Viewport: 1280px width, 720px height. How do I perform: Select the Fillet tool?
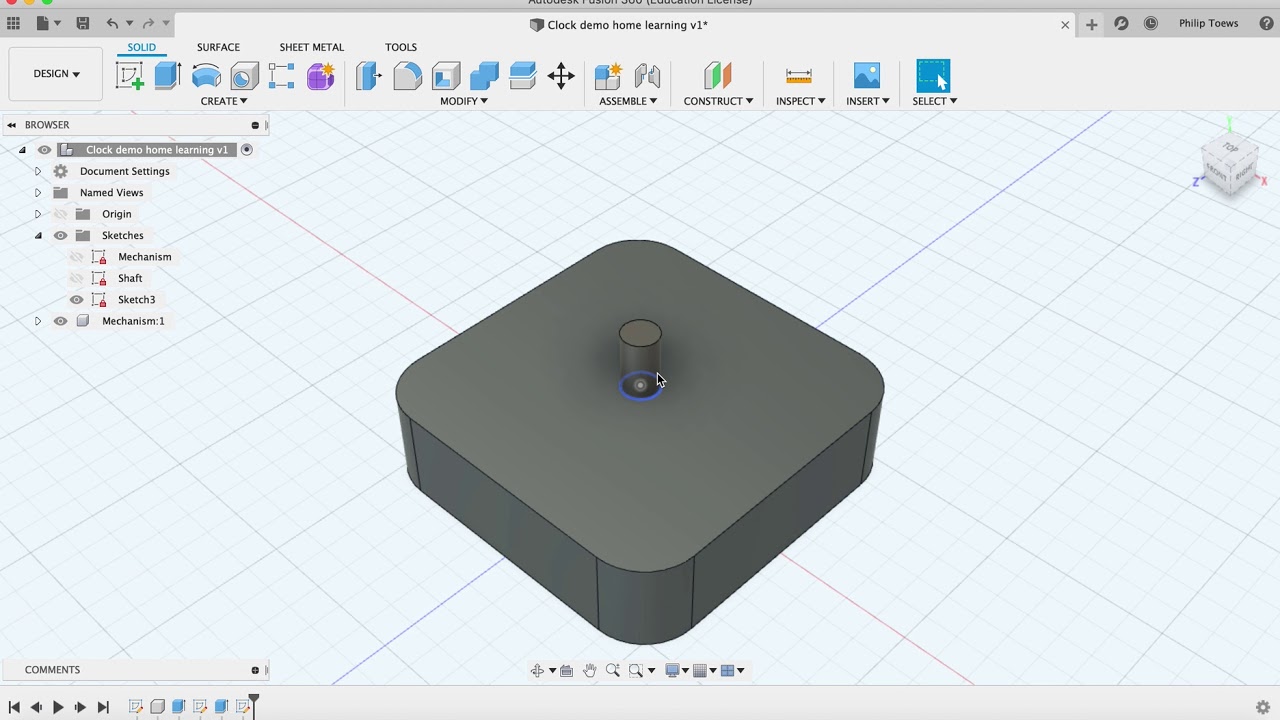coord(407,76)
